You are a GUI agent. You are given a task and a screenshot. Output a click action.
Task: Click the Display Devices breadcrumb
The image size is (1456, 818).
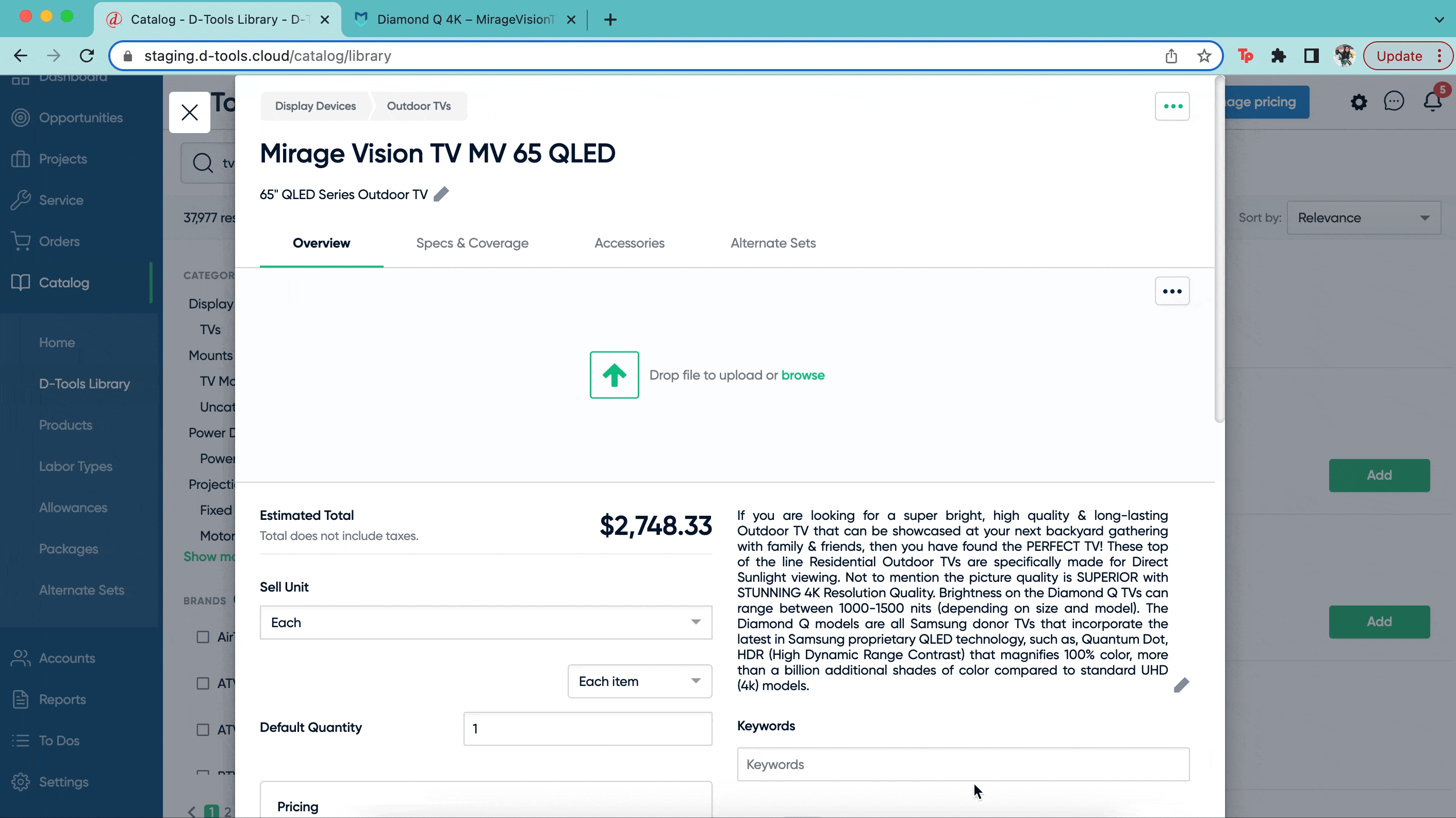pos(315,106)
